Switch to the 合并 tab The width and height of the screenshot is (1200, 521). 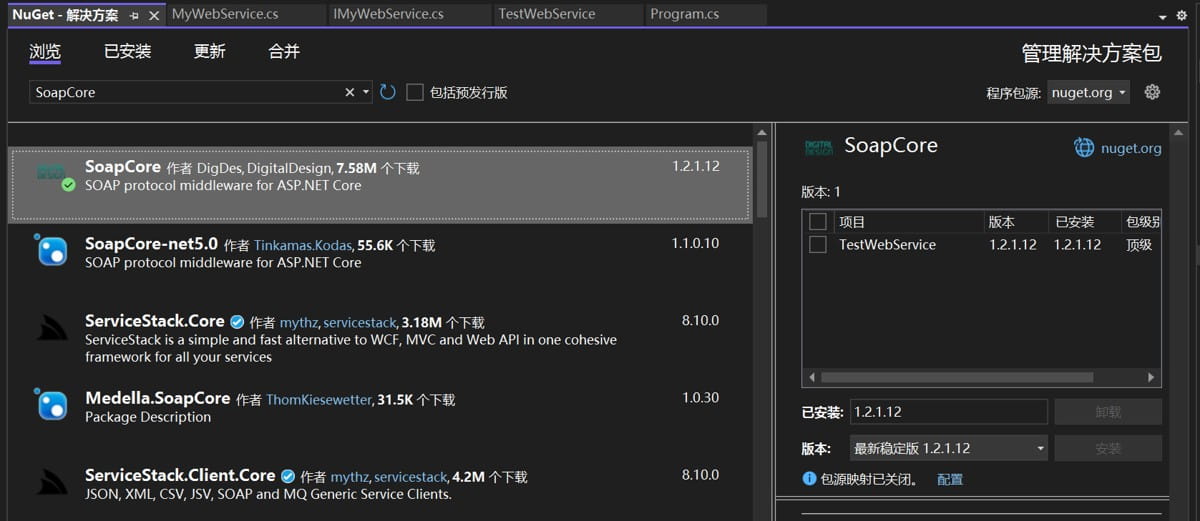point(284,51)
